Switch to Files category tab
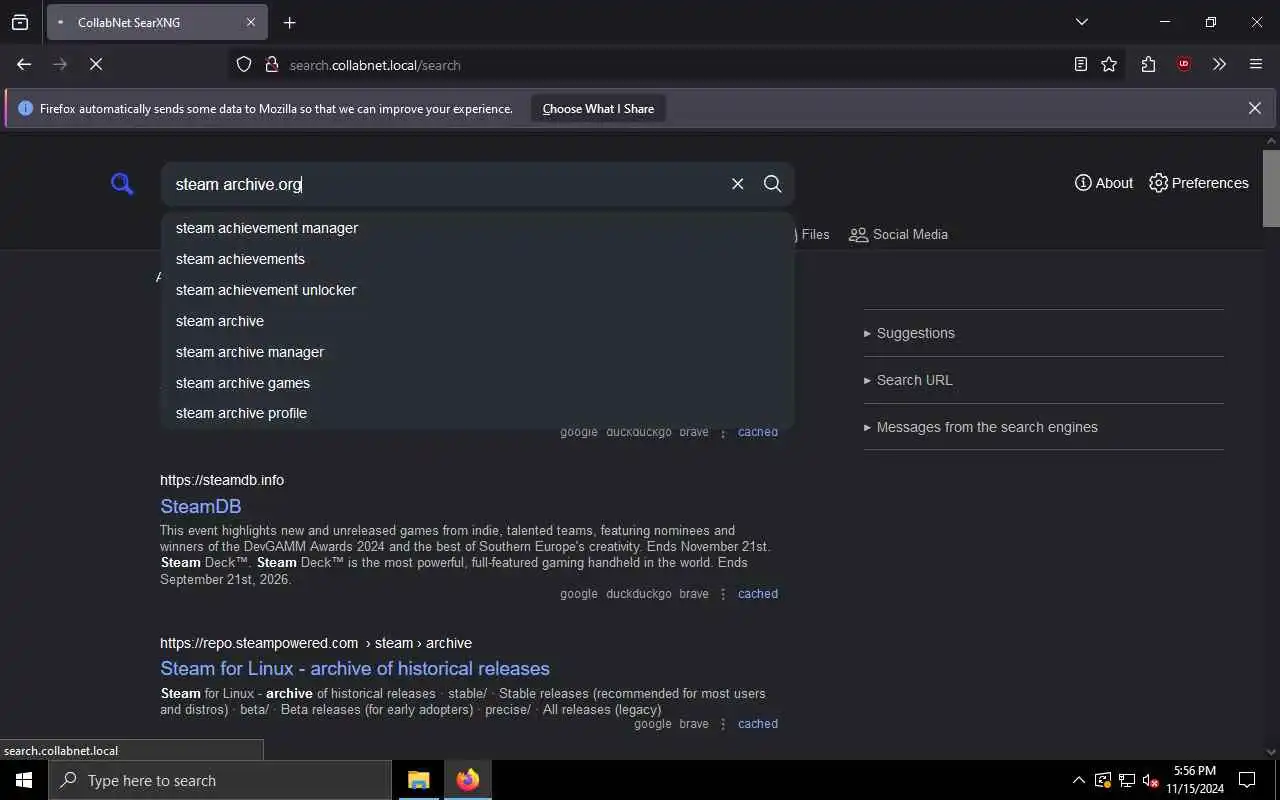The height and width of the screenshot is (800, 1280). tap(813, 234)
